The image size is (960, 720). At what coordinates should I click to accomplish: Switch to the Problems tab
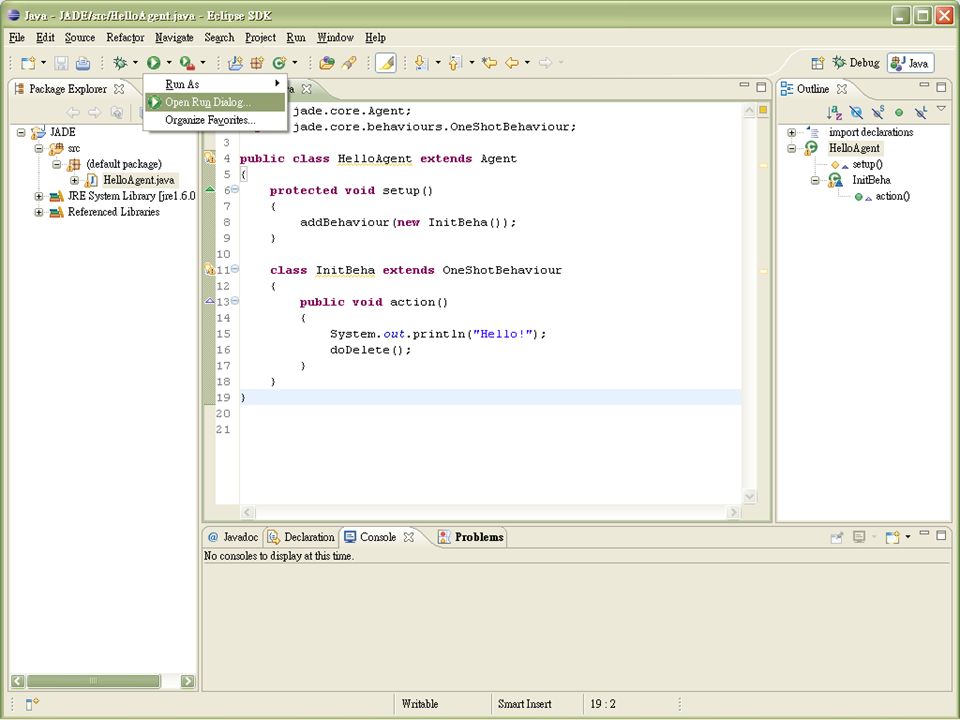coord(471,537)
